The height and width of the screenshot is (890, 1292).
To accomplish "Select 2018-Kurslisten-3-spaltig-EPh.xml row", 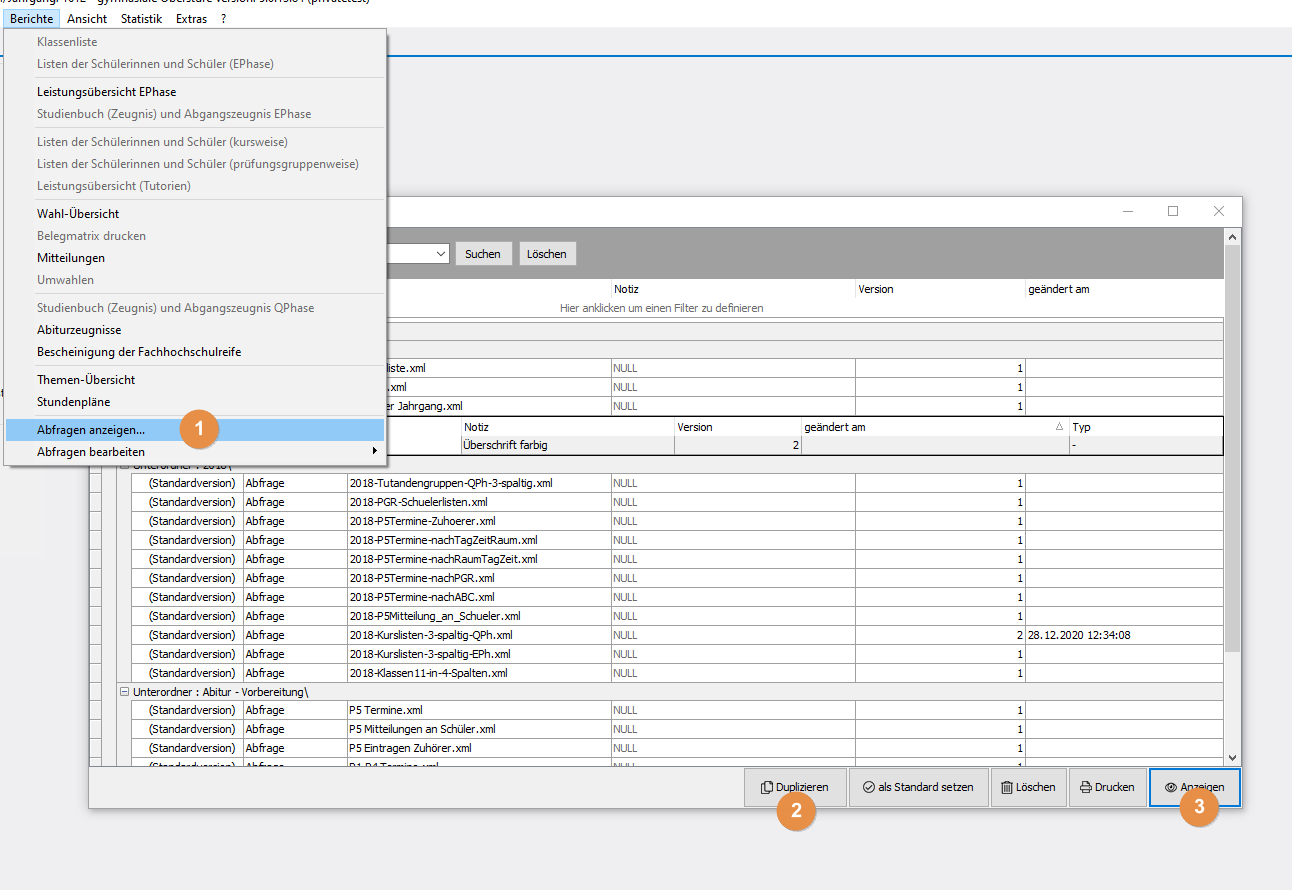I will [x=676, y=654].
